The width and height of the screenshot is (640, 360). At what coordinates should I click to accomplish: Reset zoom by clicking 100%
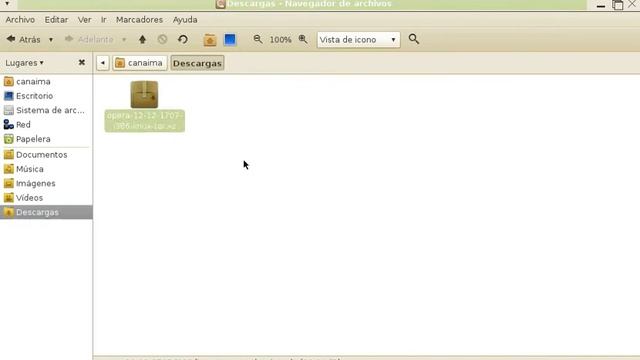click(280, 40)
